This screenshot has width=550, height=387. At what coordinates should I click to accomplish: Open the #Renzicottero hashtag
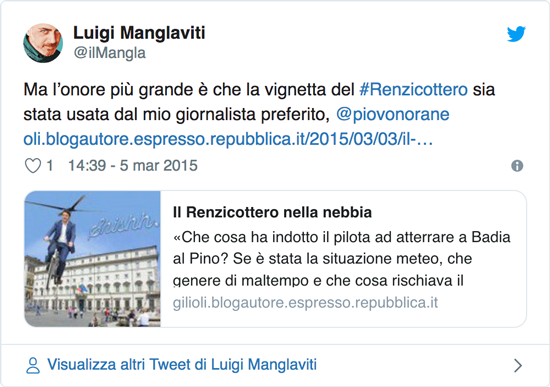click(x=414, y=89)
